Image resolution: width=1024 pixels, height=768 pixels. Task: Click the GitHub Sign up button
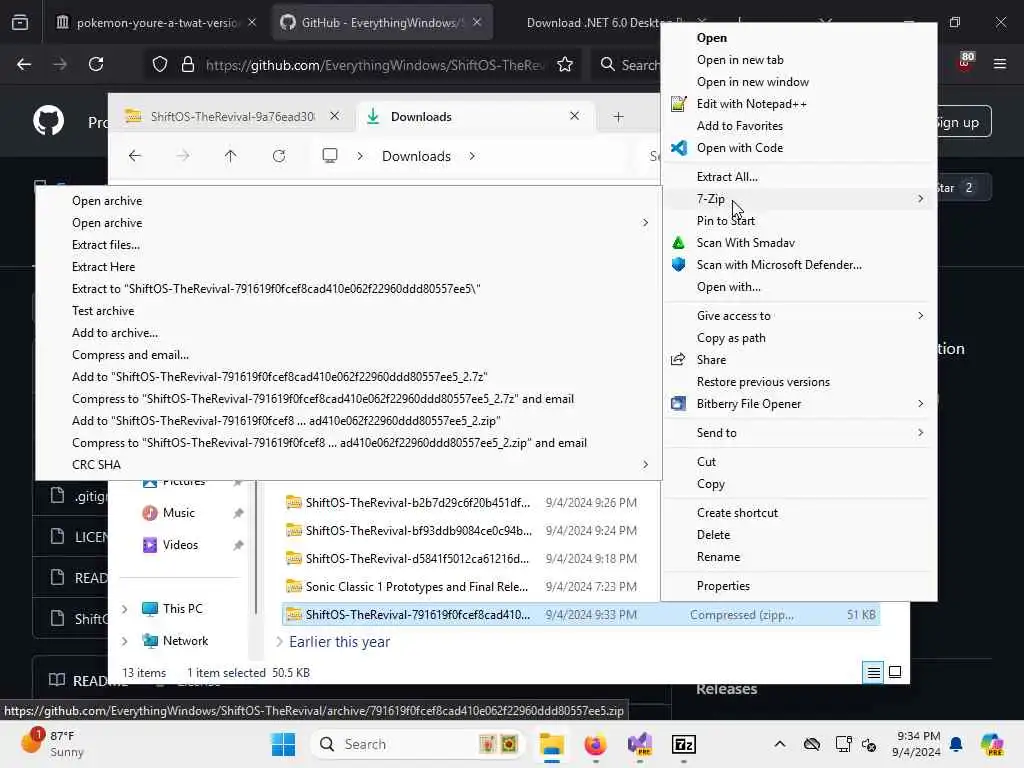pos(964,122)
